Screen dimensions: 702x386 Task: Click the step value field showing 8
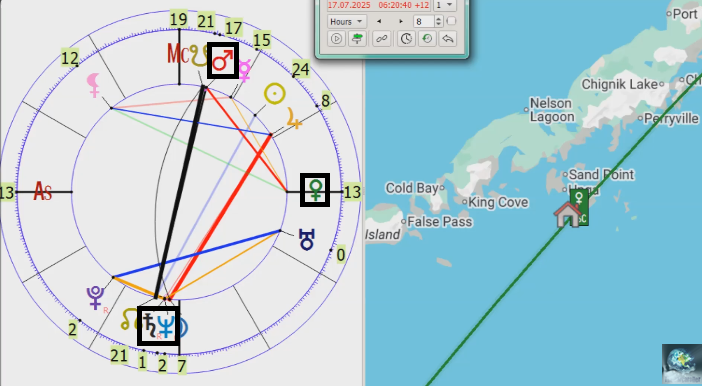coord(424,21)
